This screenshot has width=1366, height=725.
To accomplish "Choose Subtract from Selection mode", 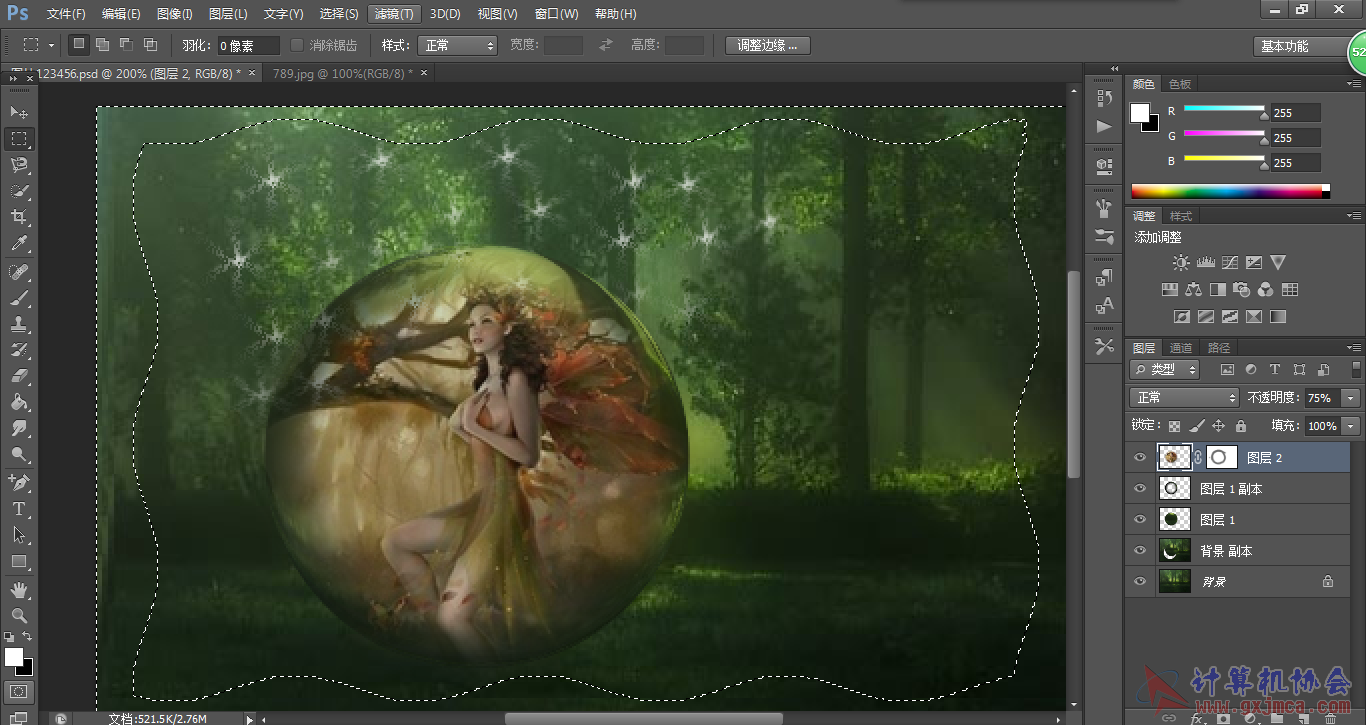I will point(126,45).
